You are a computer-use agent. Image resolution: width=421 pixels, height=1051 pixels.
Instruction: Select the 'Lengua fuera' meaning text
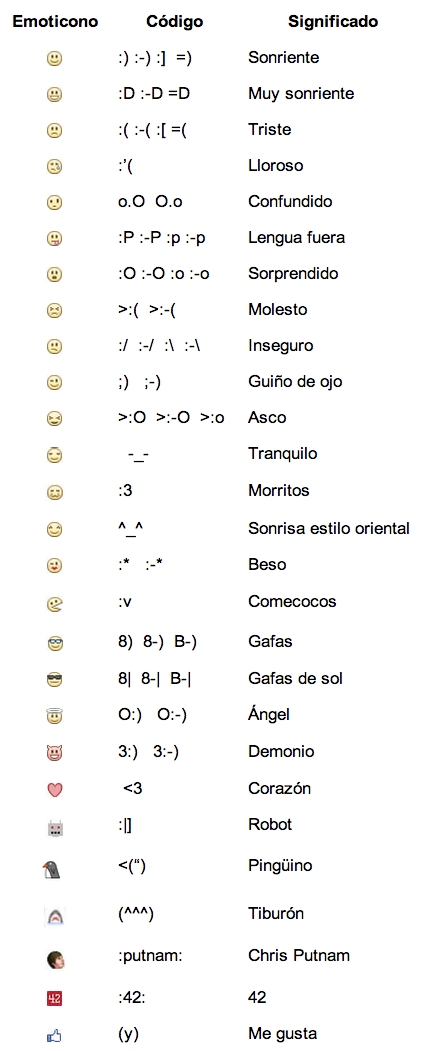pyautogui.click(x=296, y=237)
